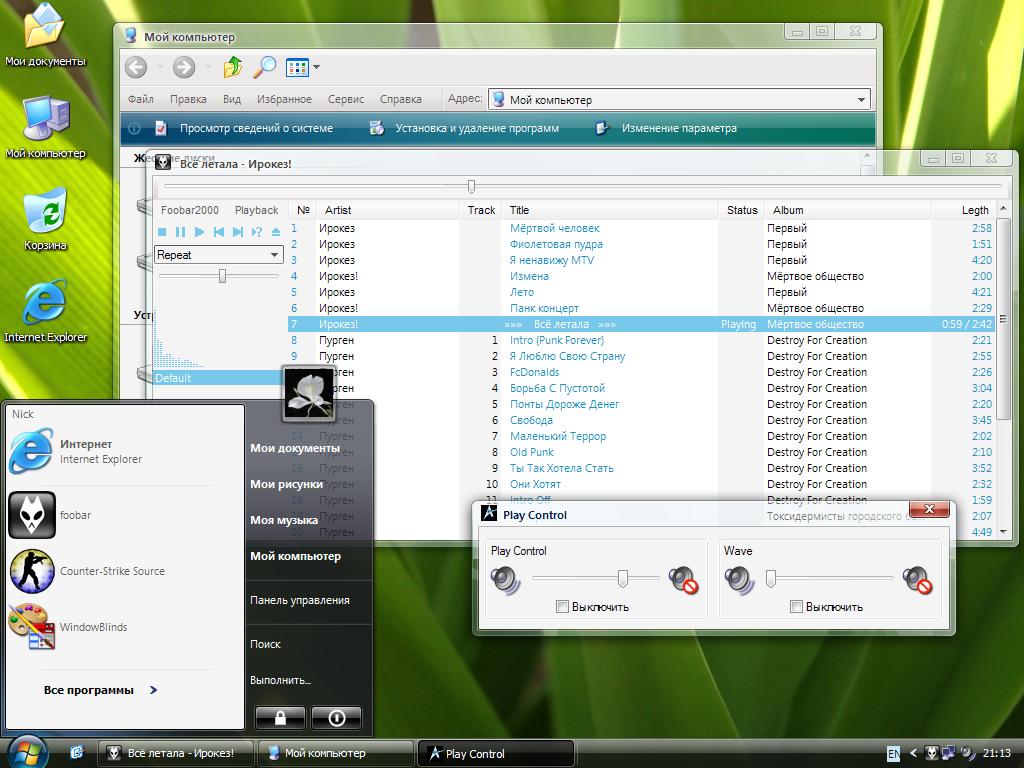Viewport: 1024px width, 768px height.
Task: Mute Wave with Выключить checkbox
Action: [x=795, y=607]
